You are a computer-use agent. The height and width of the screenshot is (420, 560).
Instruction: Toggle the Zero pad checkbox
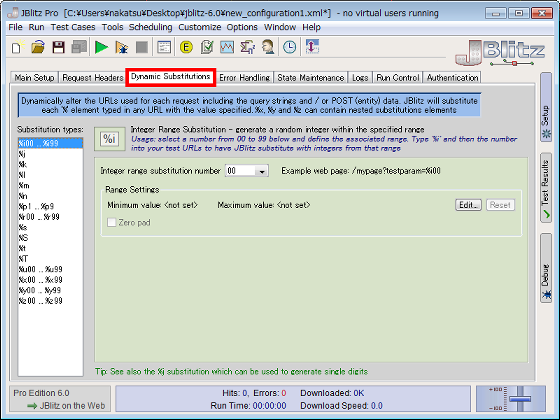111,222
